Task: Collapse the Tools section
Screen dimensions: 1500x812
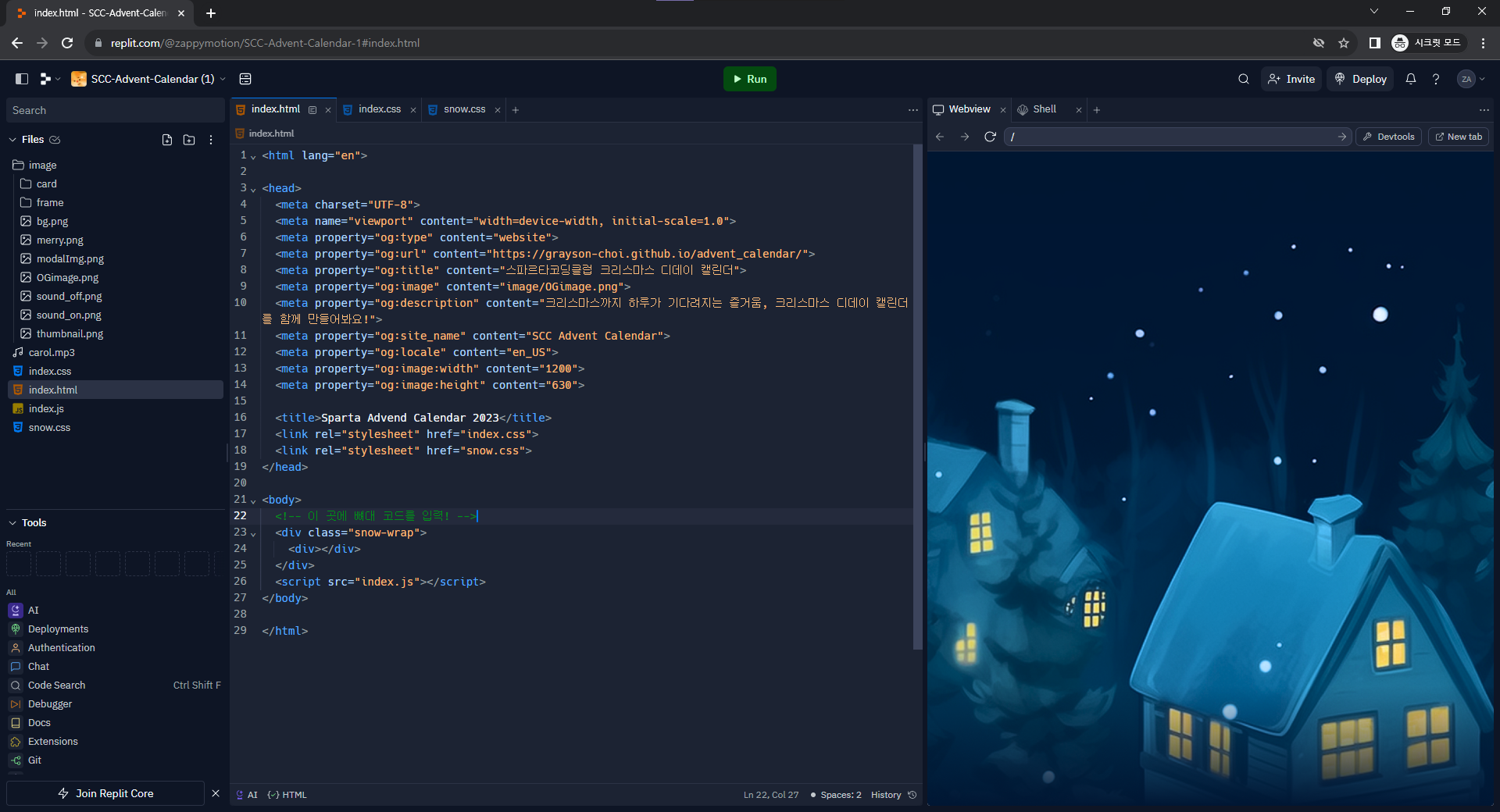Action: [x=12, y=523]
